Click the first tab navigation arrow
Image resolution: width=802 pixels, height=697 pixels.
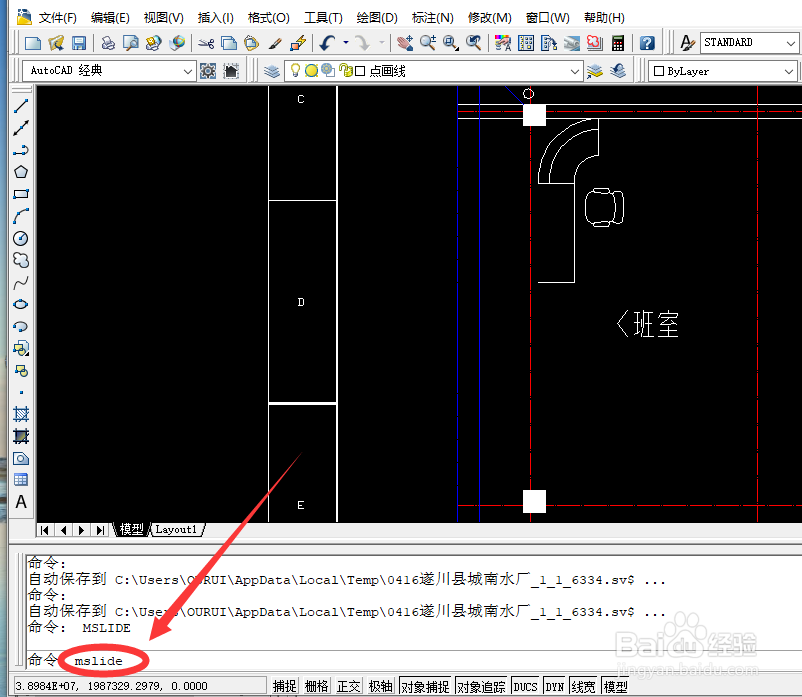[45, 530]
